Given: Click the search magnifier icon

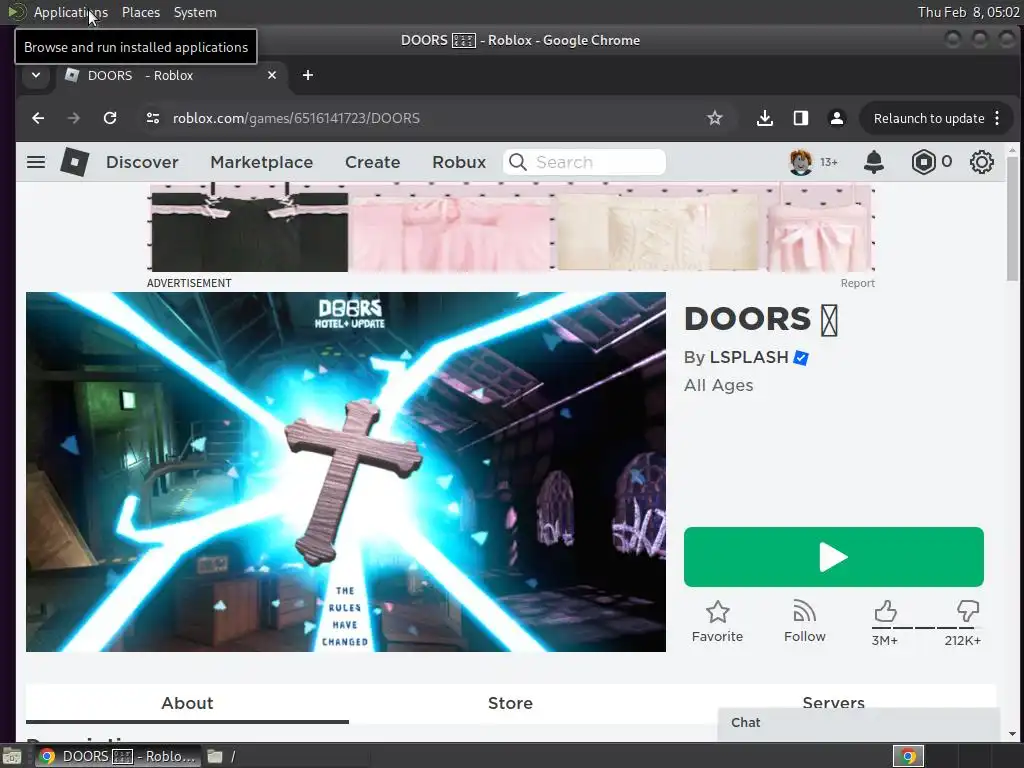Looking at the screenshot, I should 517,162.
